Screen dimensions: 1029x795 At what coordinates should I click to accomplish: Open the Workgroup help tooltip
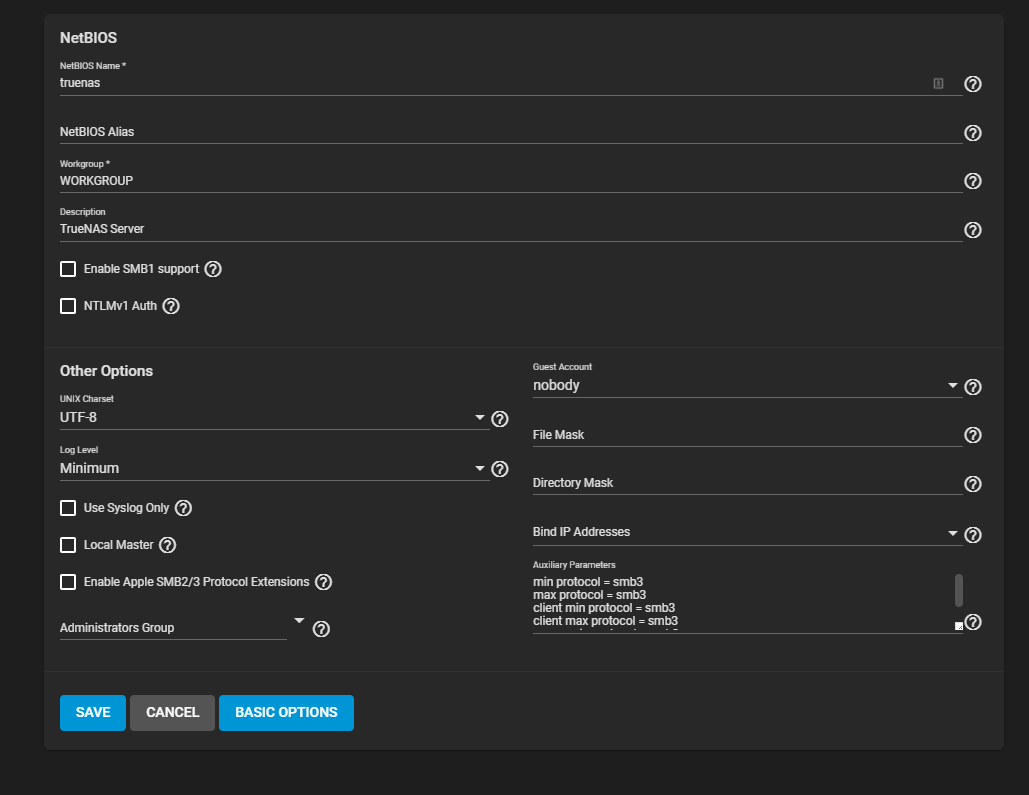pyautogui.click(x=973, y=181)
